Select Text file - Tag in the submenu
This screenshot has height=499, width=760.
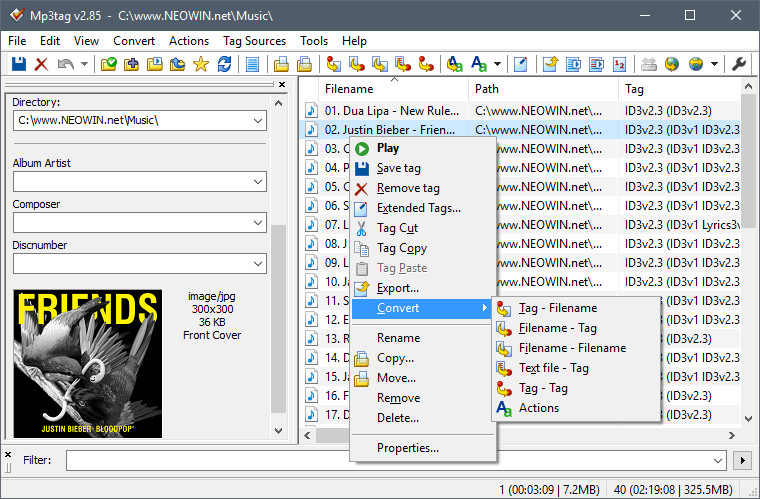(576, 368)
